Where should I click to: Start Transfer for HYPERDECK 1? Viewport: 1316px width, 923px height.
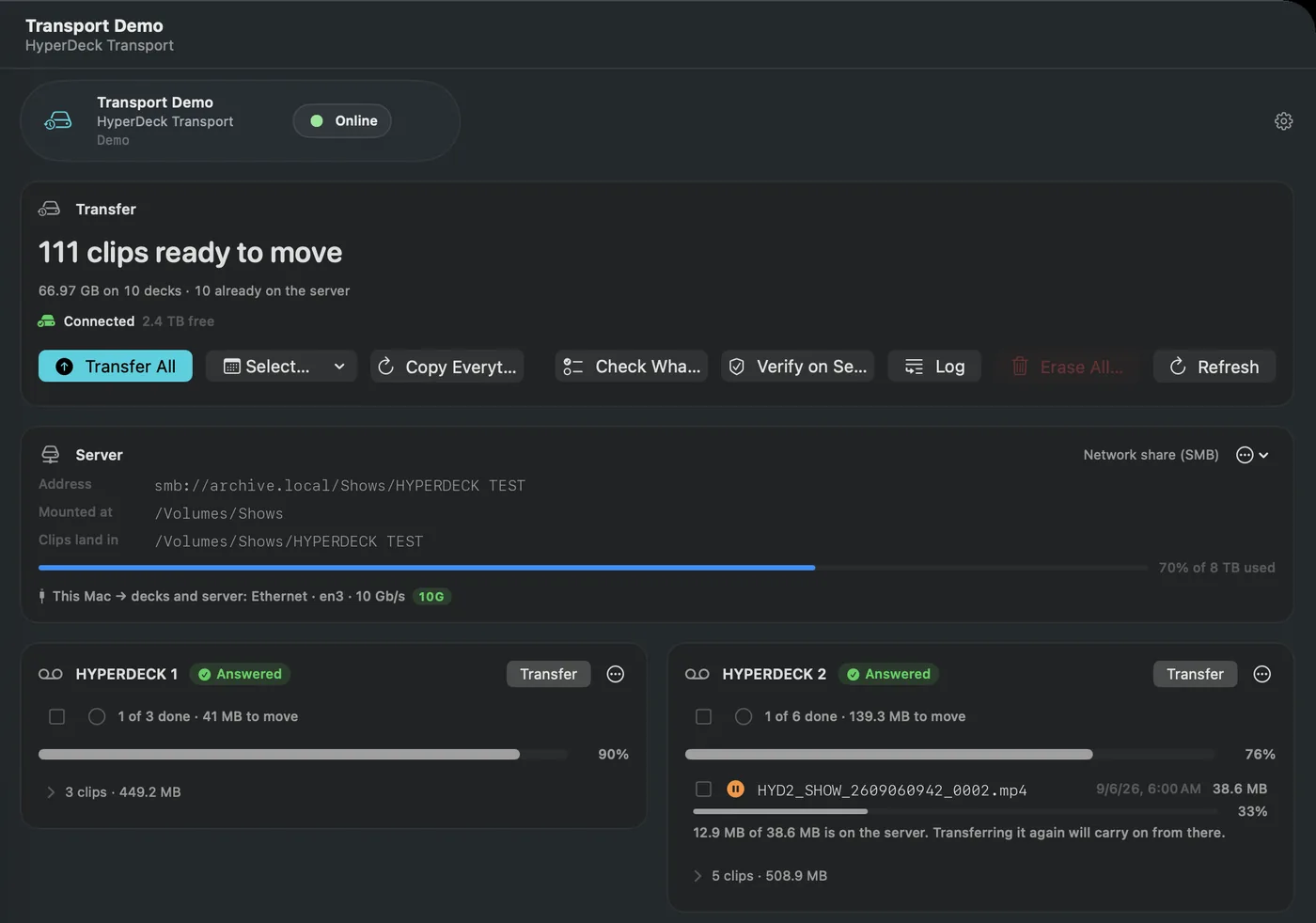pyautogui.click(x=549, y=674)
